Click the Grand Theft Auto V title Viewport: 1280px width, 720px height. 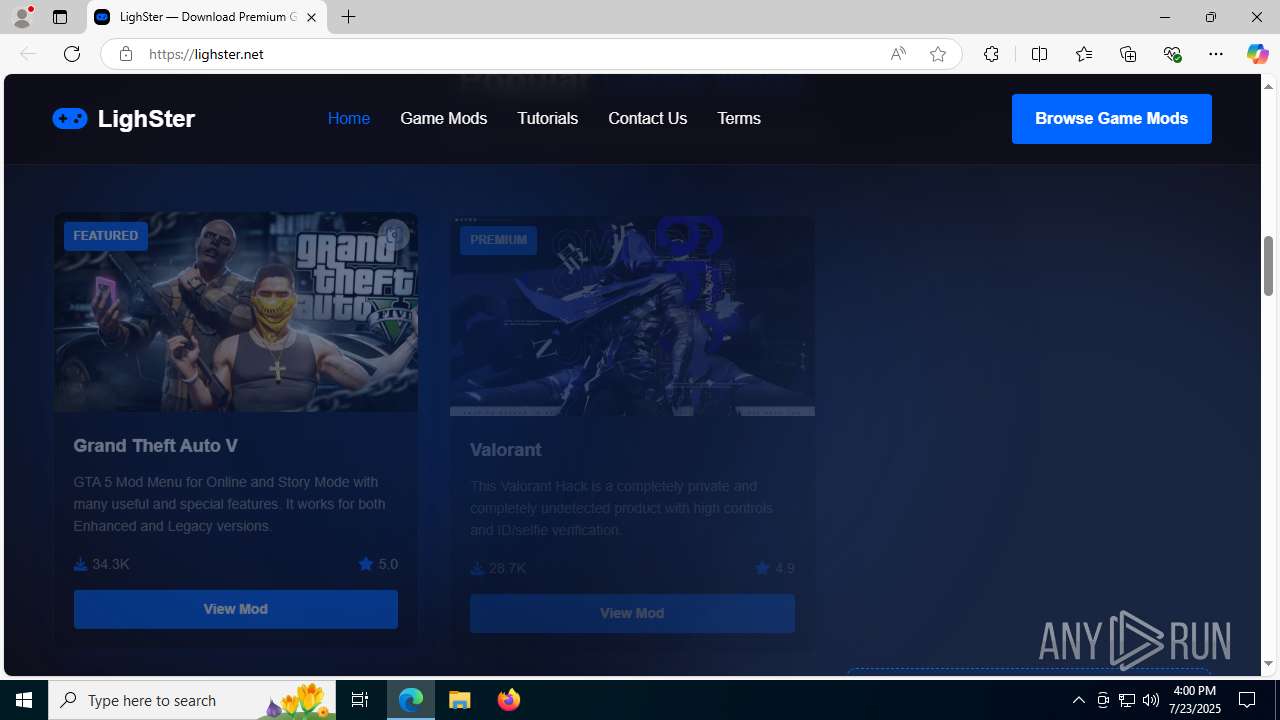click(x=155, y=446)
